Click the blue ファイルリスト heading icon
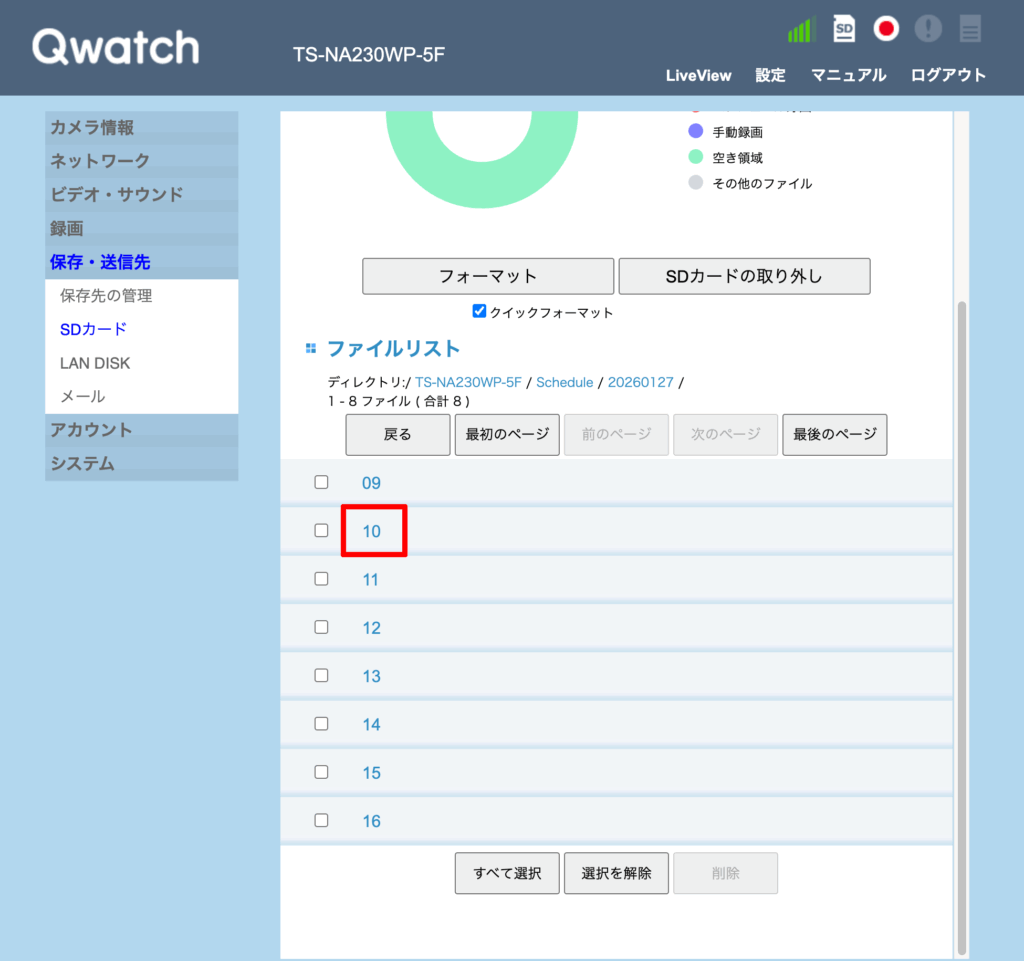The image size is (1024, 961). (x=311, y=349)
